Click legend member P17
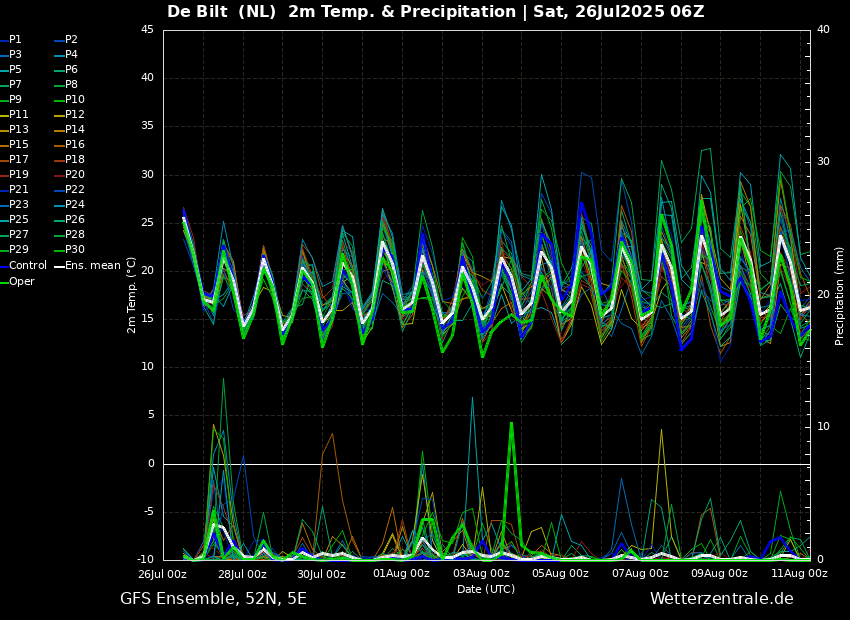This screenshot has width=850, height=620. 14,159
